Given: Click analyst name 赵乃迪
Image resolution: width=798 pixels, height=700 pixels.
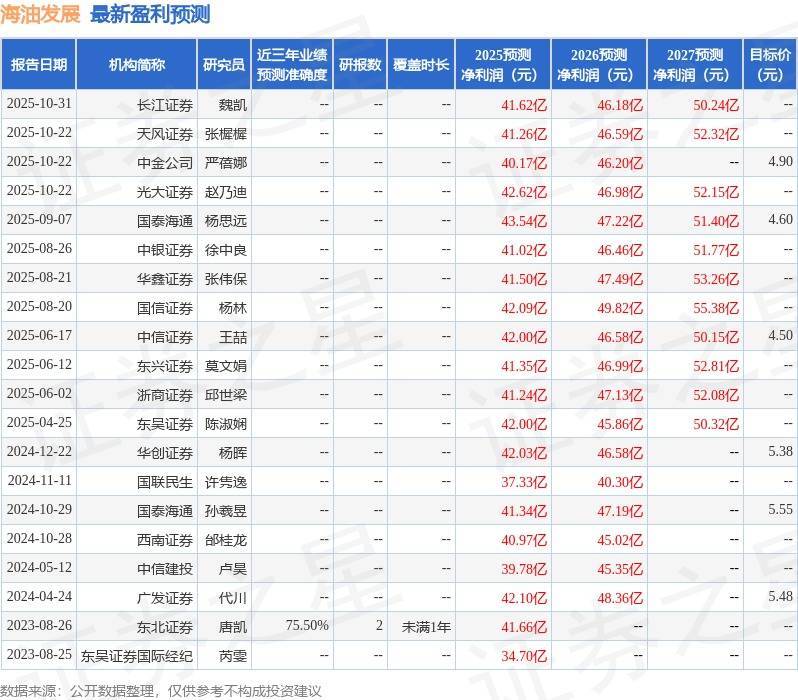Looking at the screenshot, I should point(226,192).
